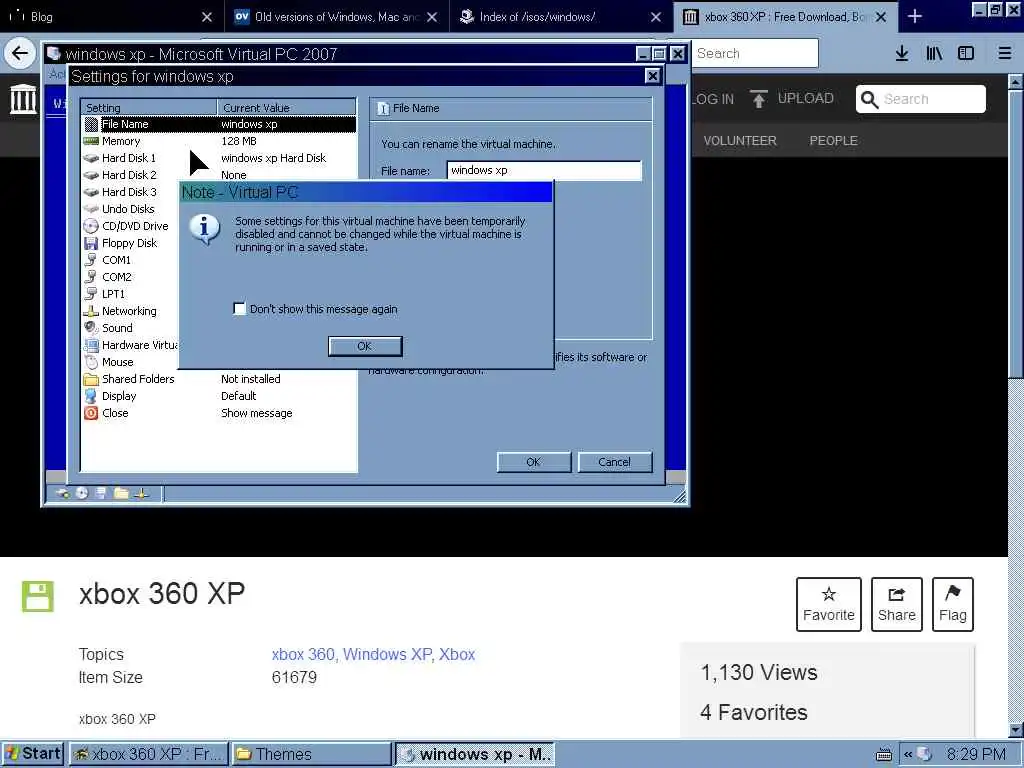Image resolution: width=1024 pixels, height=768 pixels.
Task: Select the Memory setting icon
Action: click(91, 141)
